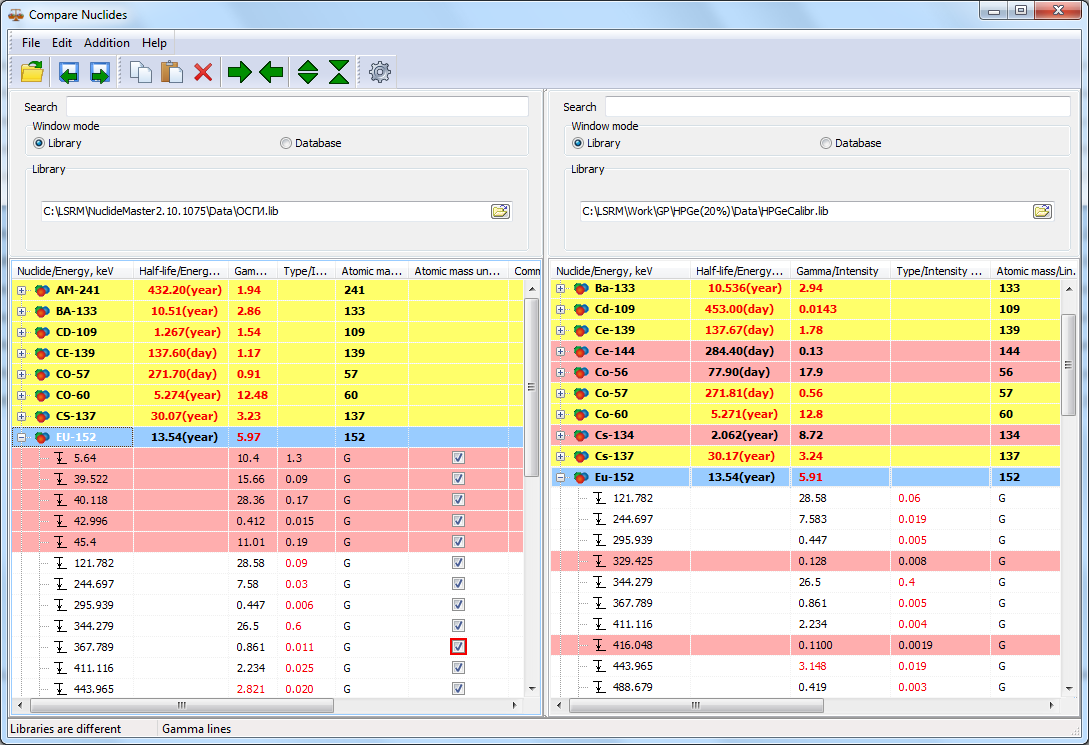Image resolution: width=1089 pixels, height=745 pixels.
Task: Expand the AM-241 nuclide tree node
Action: pyautogui.click(x=22, y=290)
